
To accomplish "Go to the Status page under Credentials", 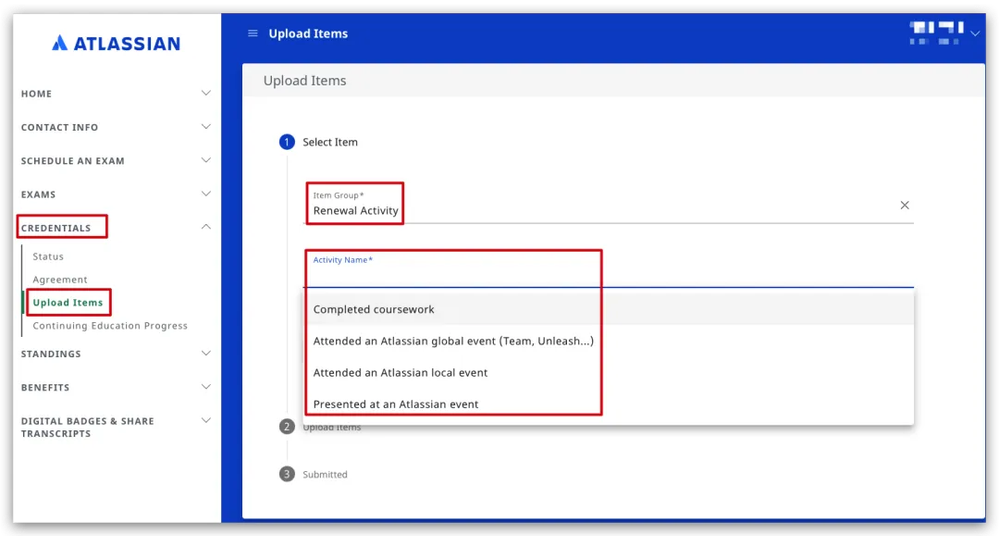I will (x=48, y=256).
